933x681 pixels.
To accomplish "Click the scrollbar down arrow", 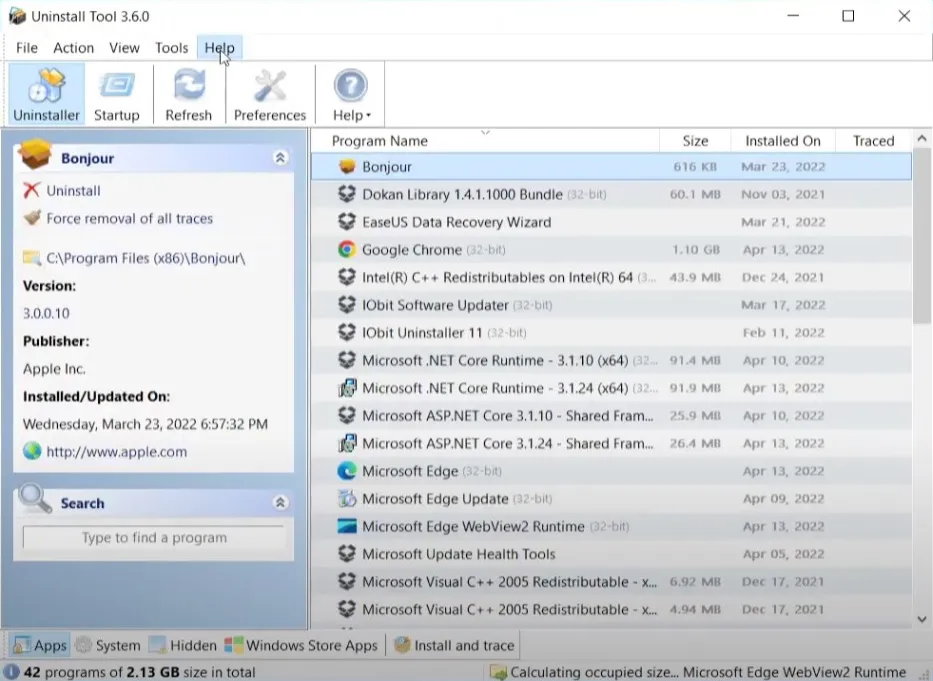I will coord(922,619).
